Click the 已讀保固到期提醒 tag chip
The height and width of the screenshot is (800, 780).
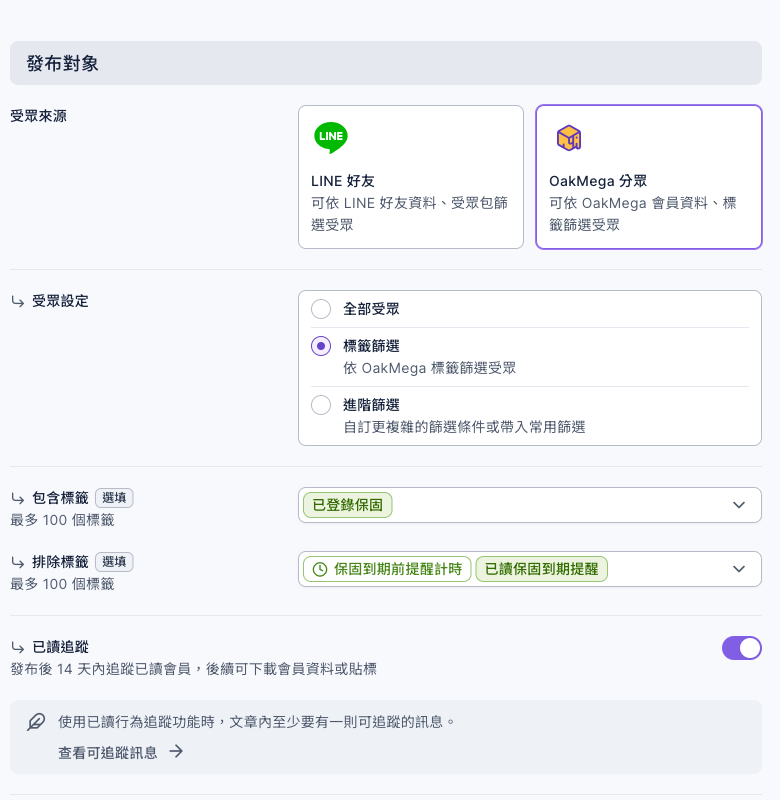(x=541, y=569)
